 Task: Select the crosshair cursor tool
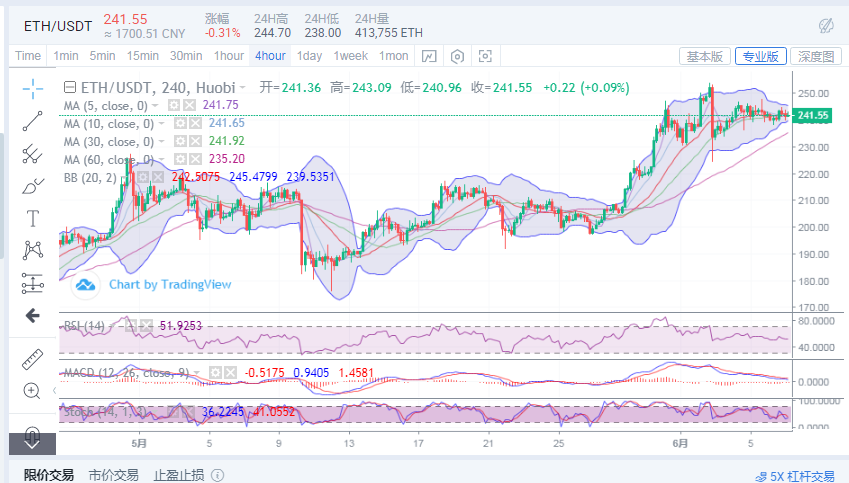[33, 88]
